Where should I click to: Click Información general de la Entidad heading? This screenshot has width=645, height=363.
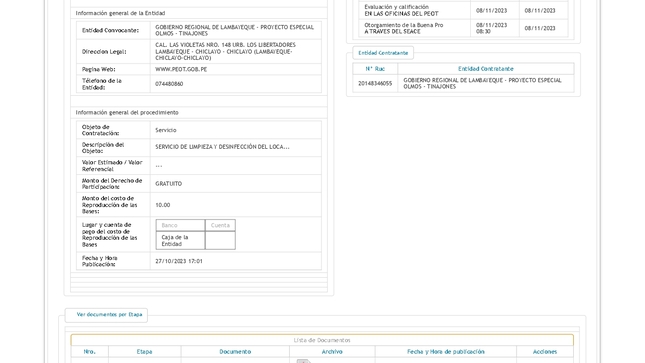(x=120, y=13)
